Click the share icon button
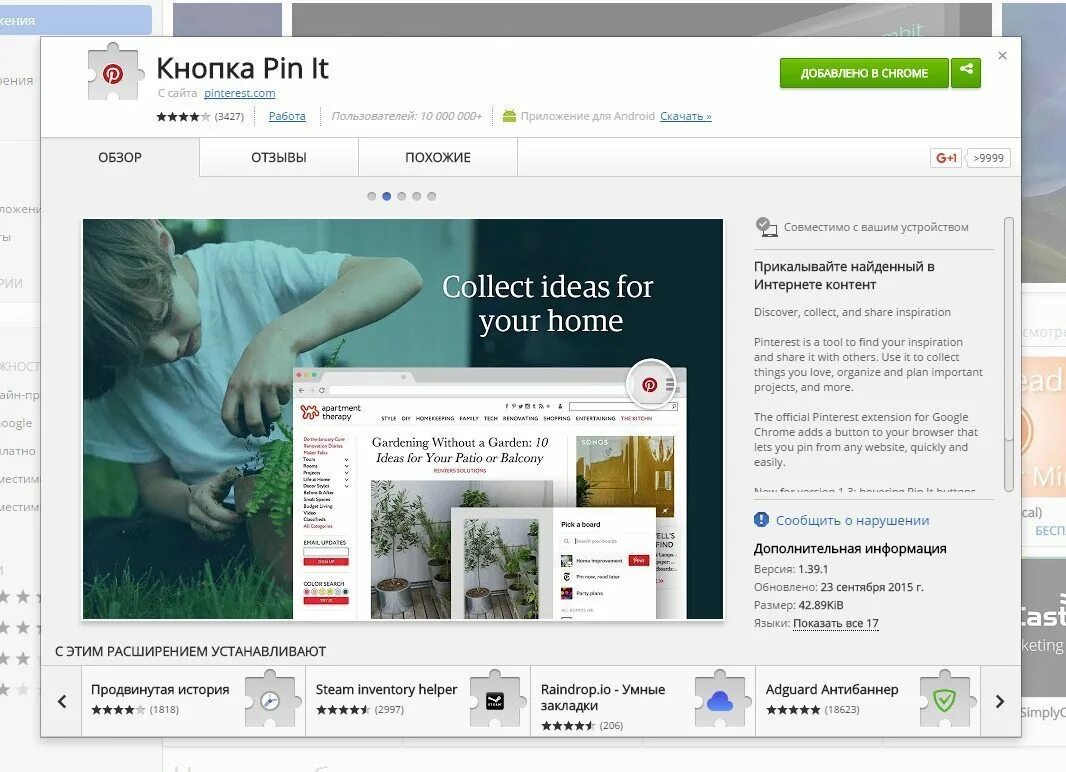This screenshot has width=1066, height=772. click(x=966, y=73)
